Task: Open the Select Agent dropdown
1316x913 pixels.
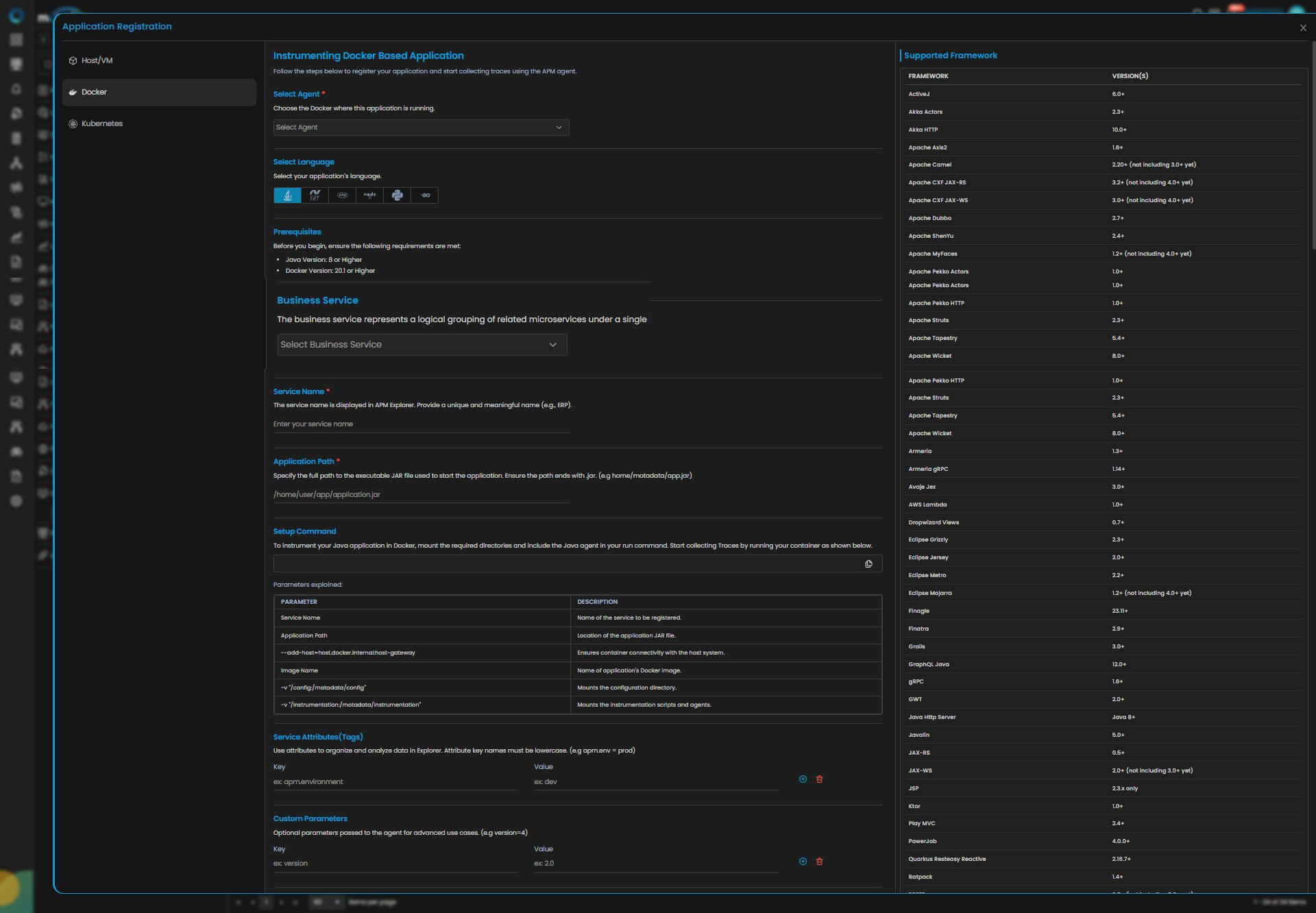Action: tap(421, 127)
